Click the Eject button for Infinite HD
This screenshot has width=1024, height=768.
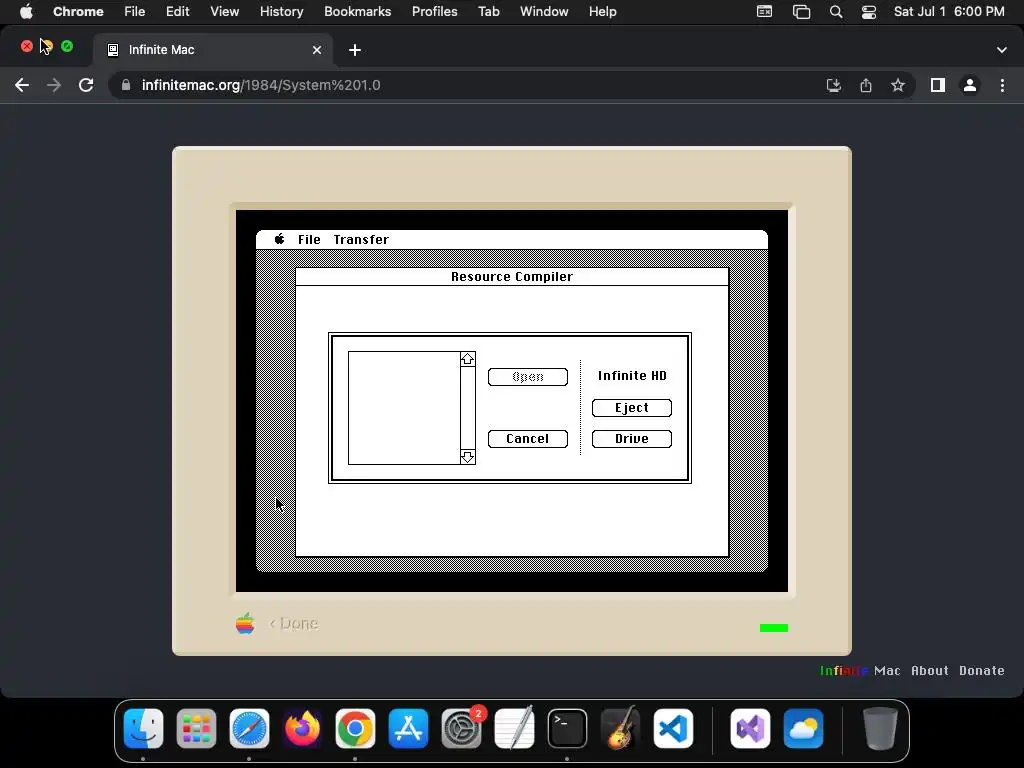pyautogui.click(x=632, y=408)
